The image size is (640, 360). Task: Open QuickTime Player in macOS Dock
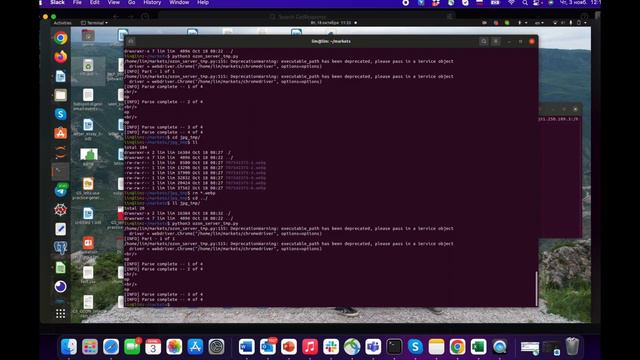point(500,347)
